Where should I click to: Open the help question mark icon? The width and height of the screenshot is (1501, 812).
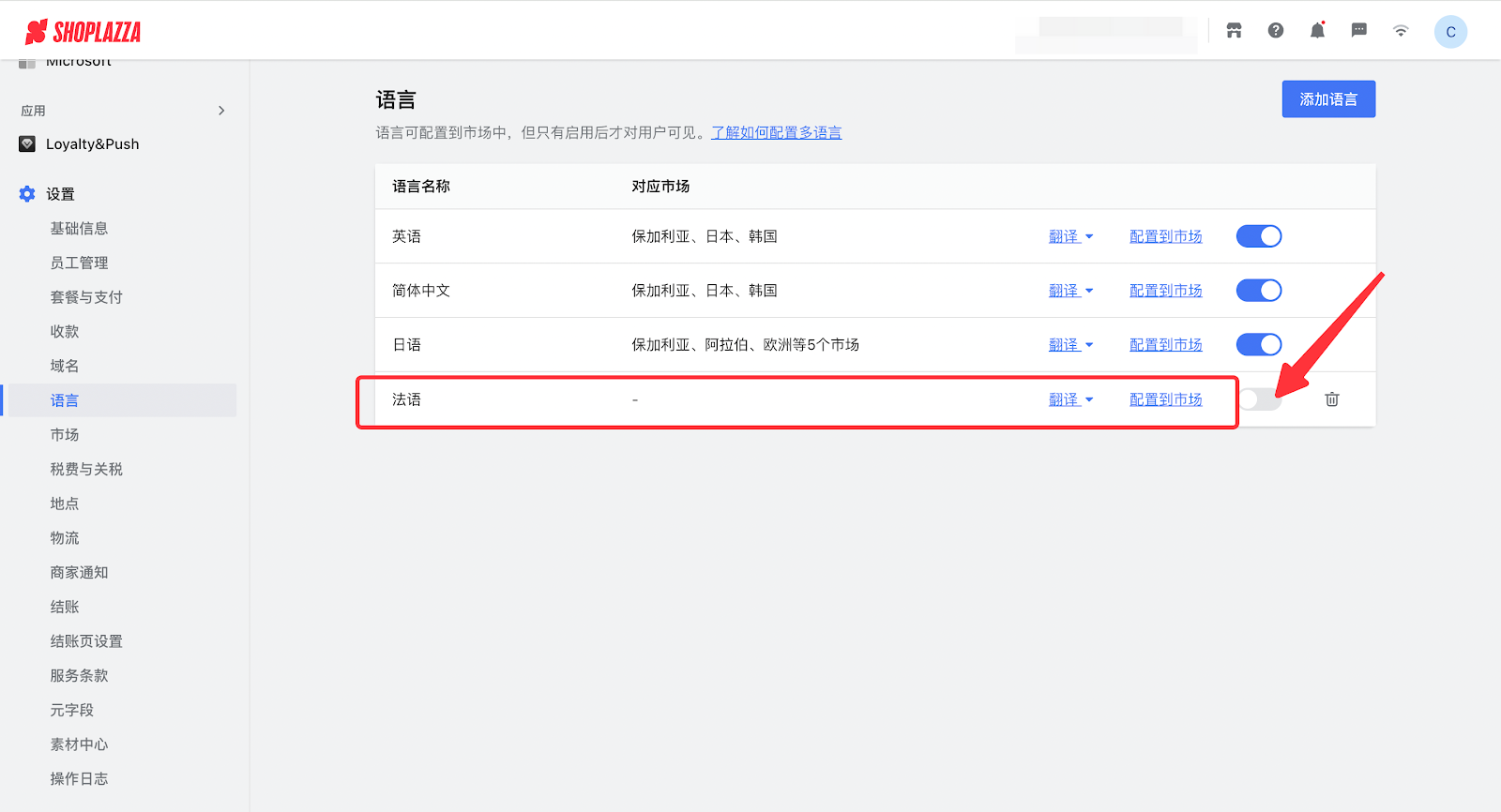[x=1276, y=31]
